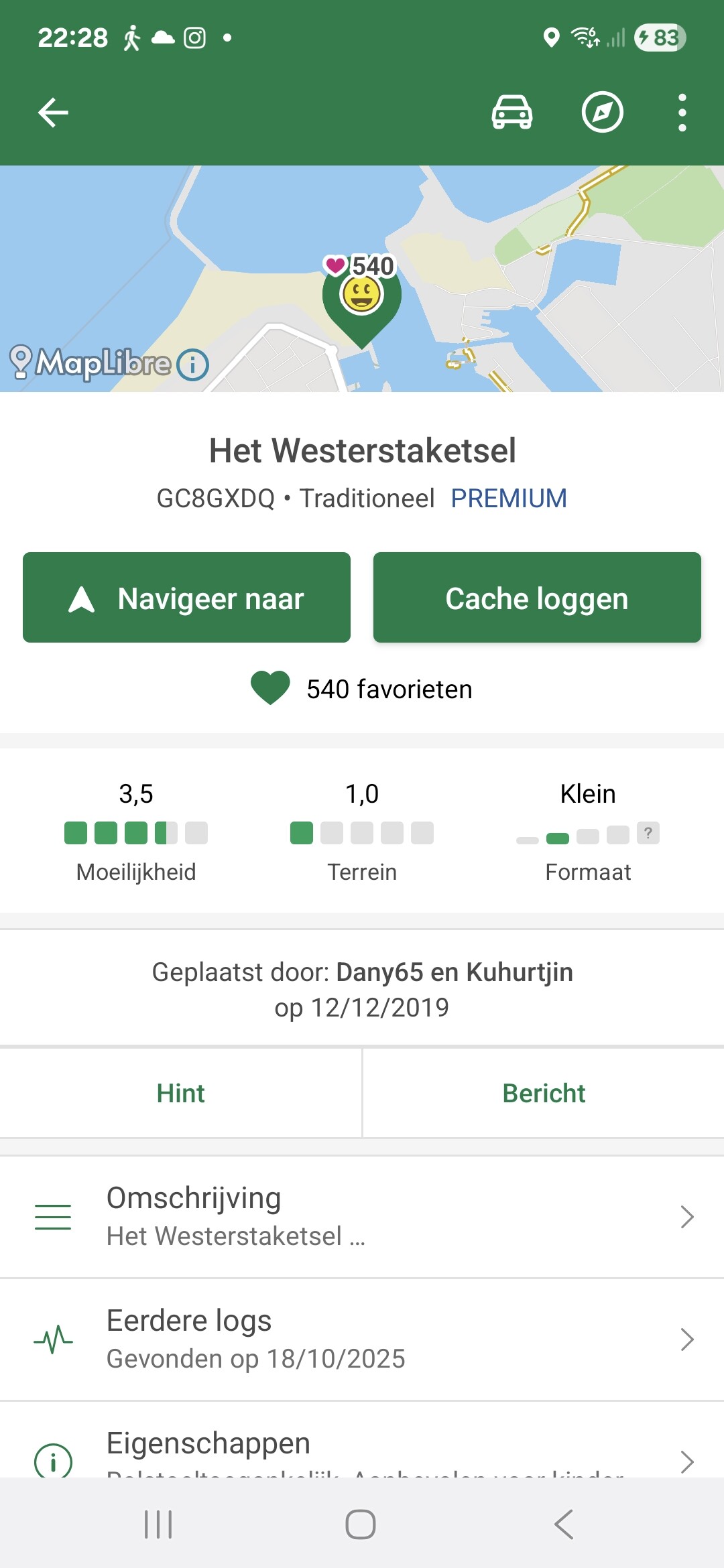Tap the smiley cache pin on map

(x=362, y=296)
